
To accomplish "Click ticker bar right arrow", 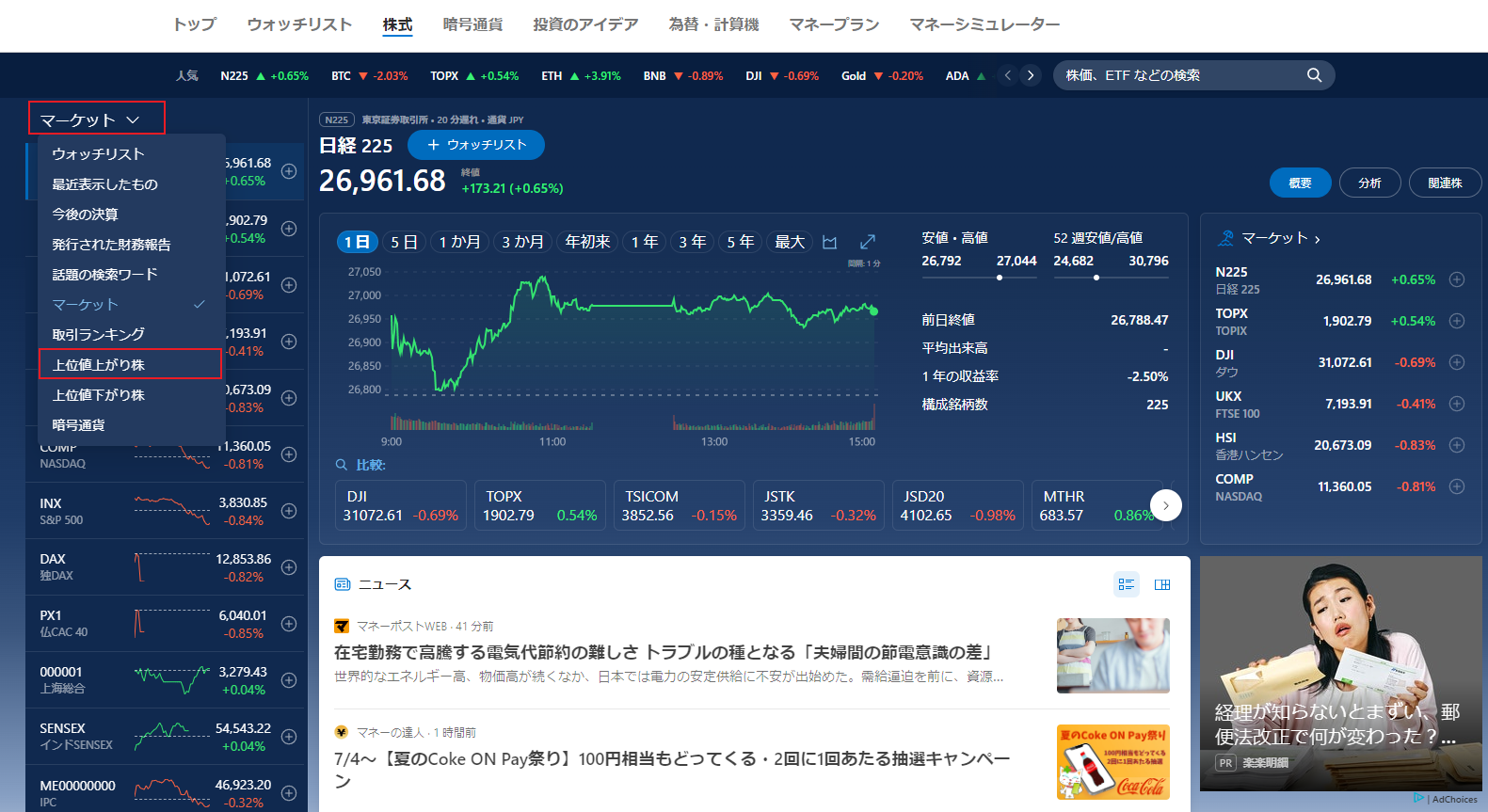I will [x=1031, y=75].
